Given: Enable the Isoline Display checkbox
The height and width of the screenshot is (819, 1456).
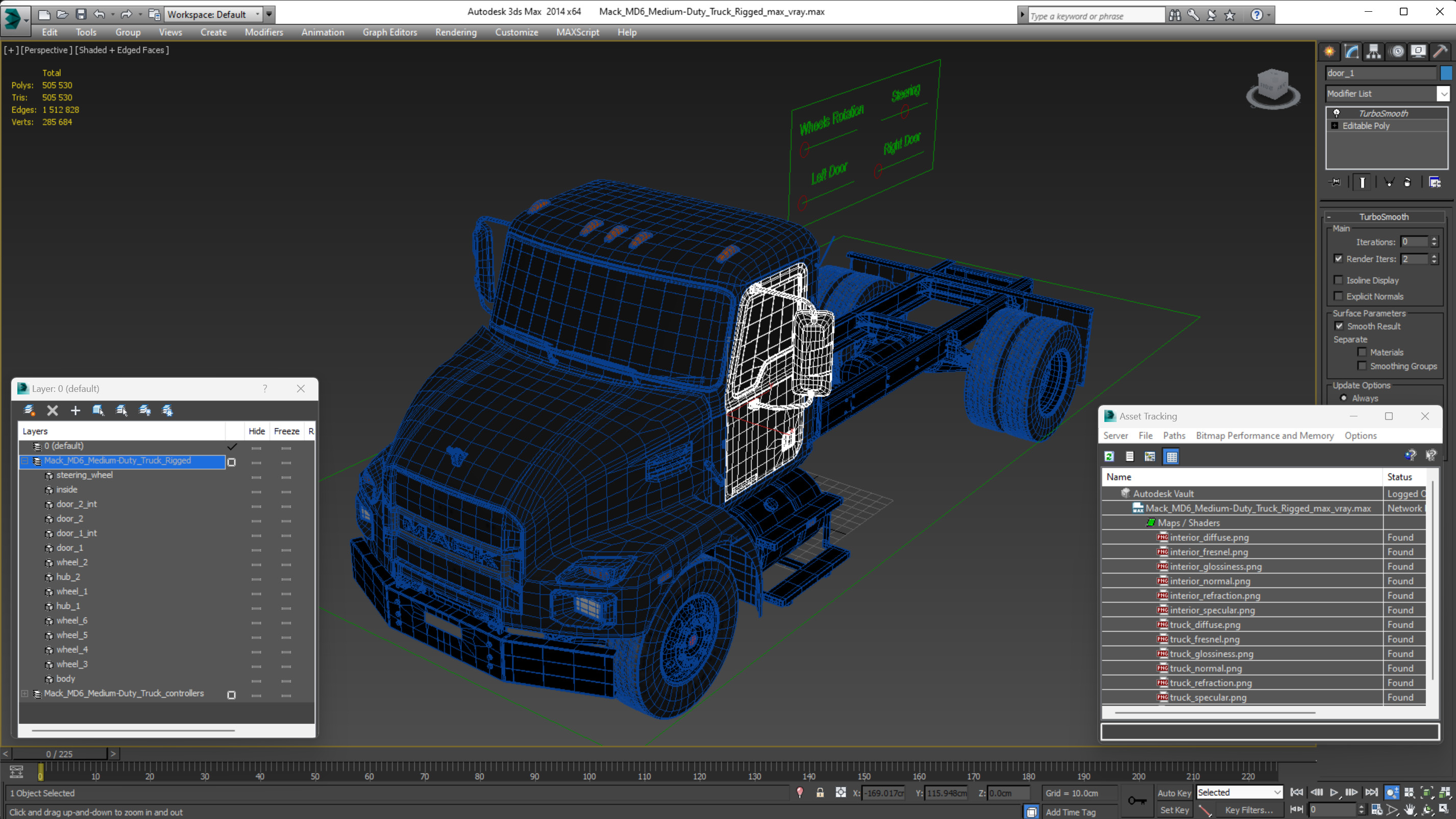Looking at the screenshot, I should (1339, 280).
